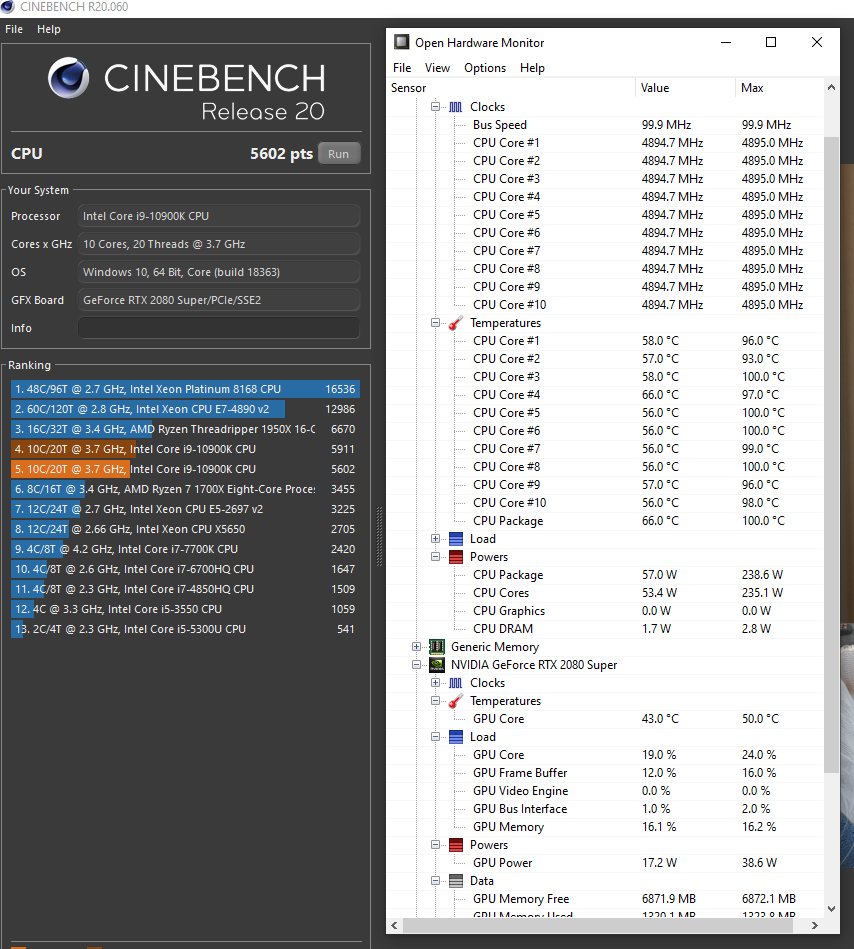Click the blue Load icon above the CPU Powers group
Screen dimensions: 854x949
coord(456,539)
